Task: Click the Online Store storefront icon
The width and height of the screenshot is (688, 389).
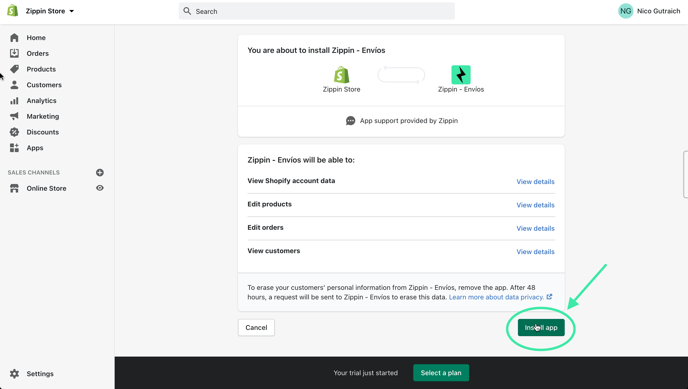Action: (14, 188)
